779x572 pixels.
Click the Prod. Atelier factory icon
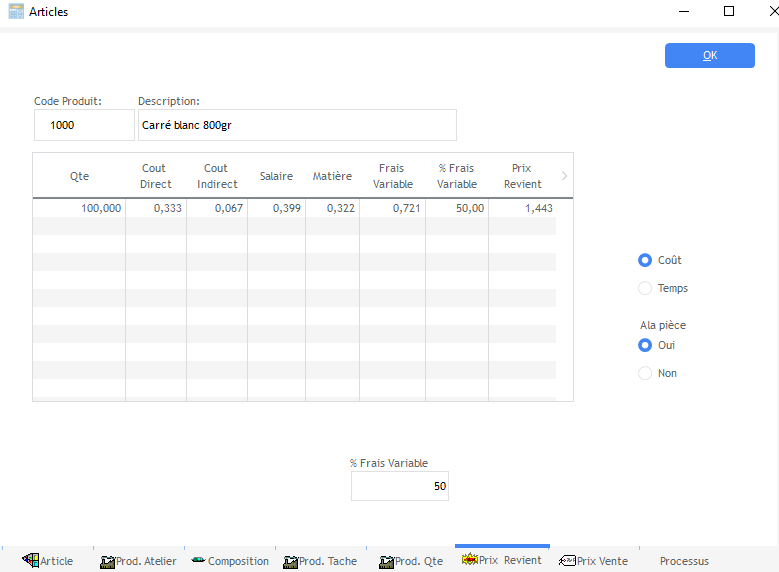108,561
